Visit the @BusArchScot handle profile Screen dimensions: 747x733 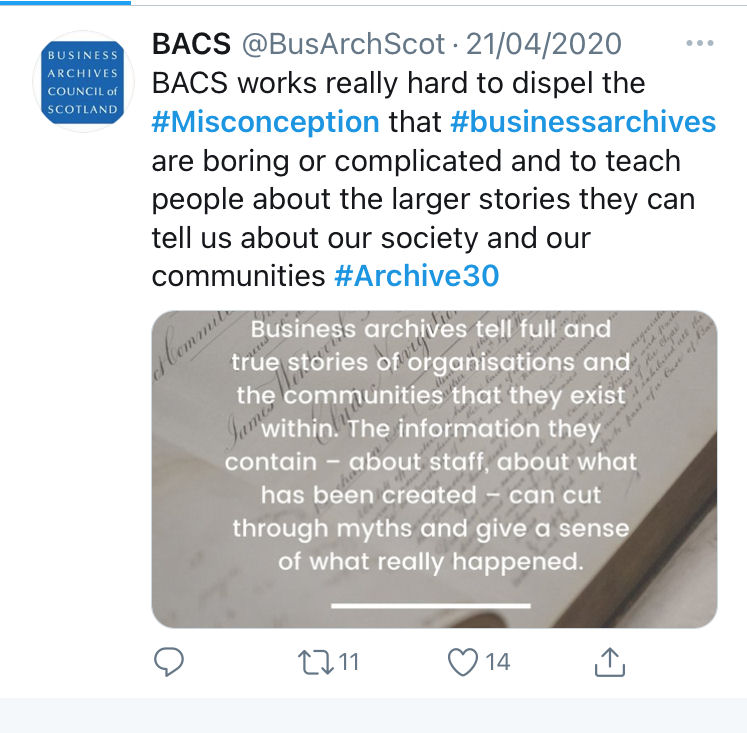pos(343,44)
